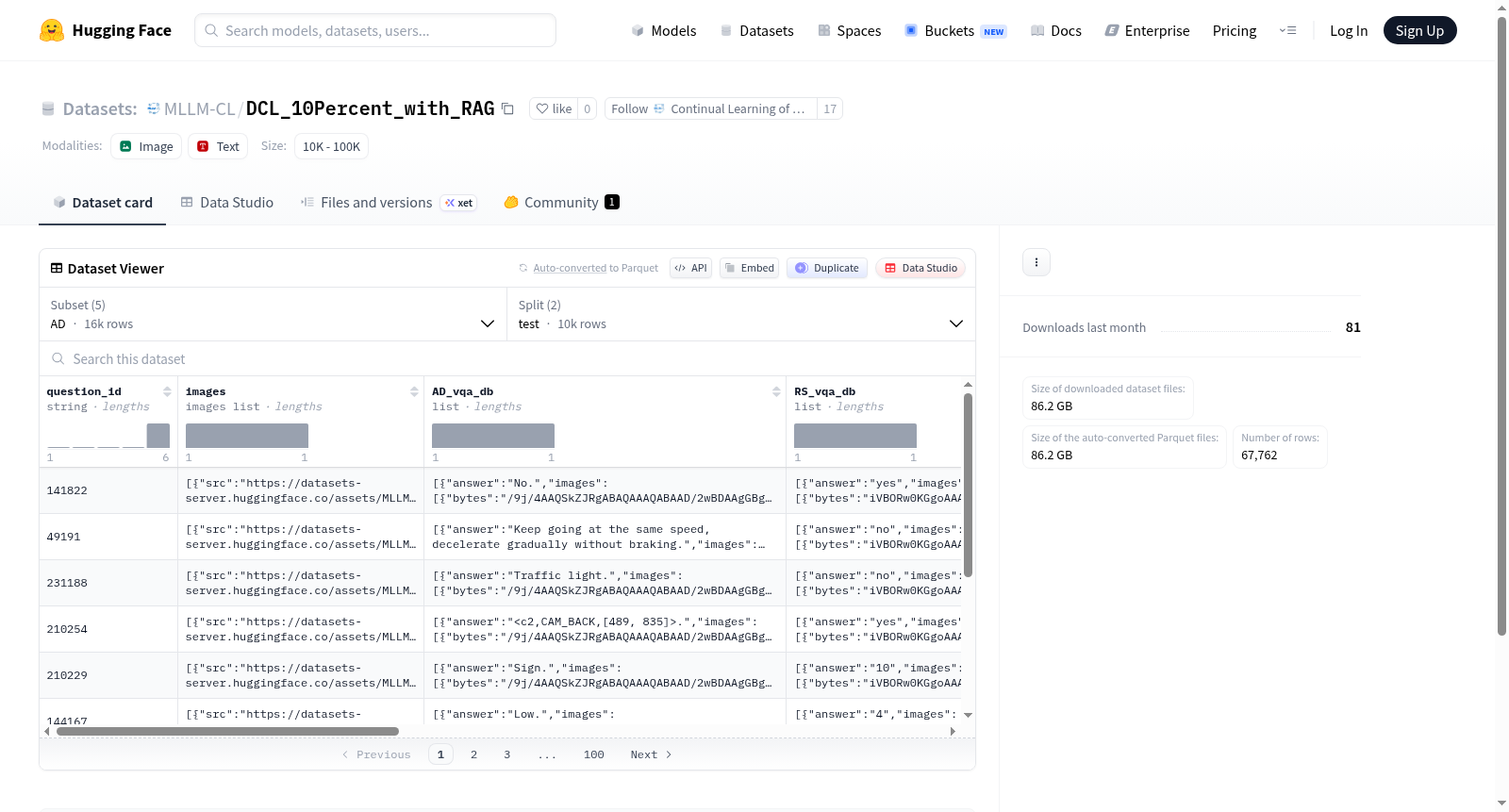Click the MLLM-CL organization avatar icon
This screenshot has width=1509, height=812.
pos(154,108)
